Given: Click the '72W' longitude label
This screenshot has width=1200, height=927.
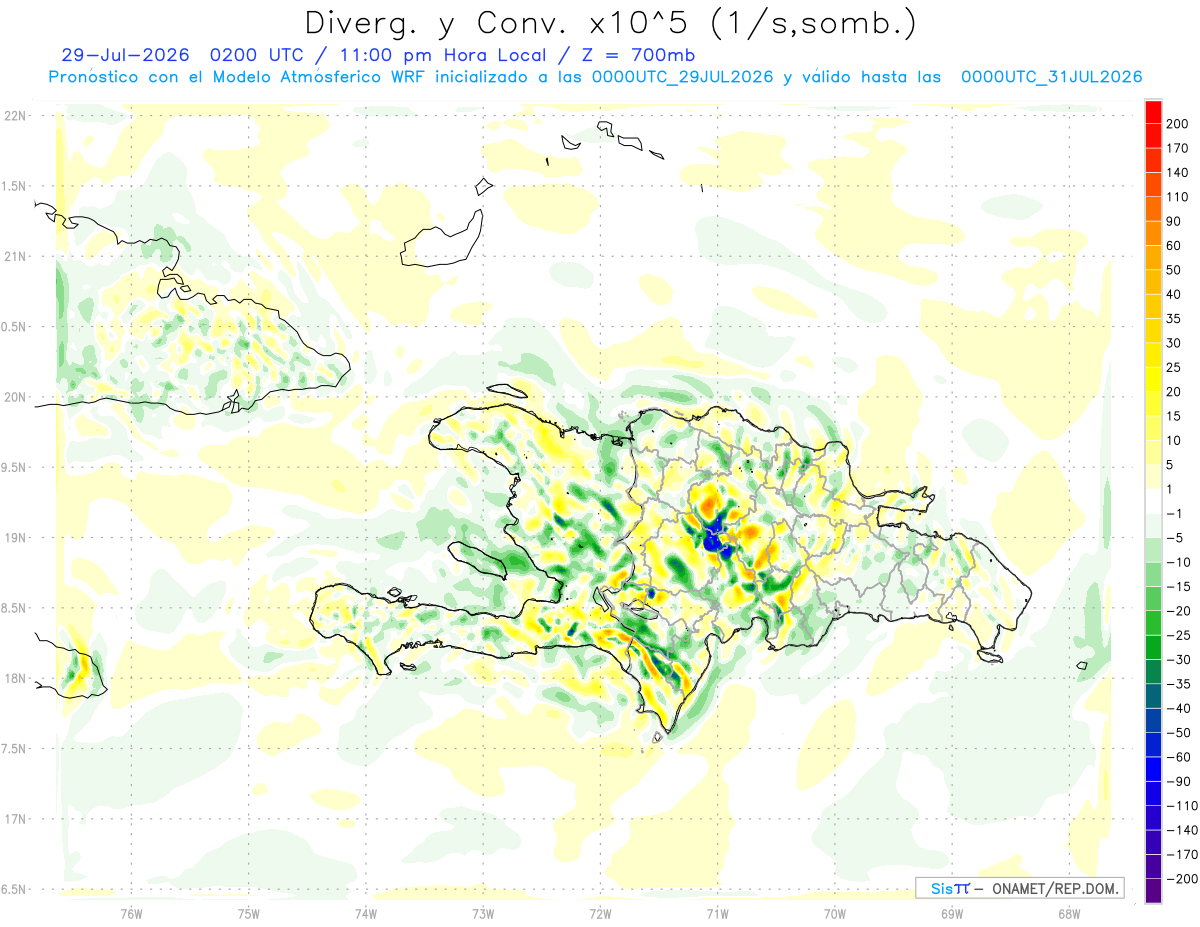Looking at the screenshot, I should pos(600,913).
